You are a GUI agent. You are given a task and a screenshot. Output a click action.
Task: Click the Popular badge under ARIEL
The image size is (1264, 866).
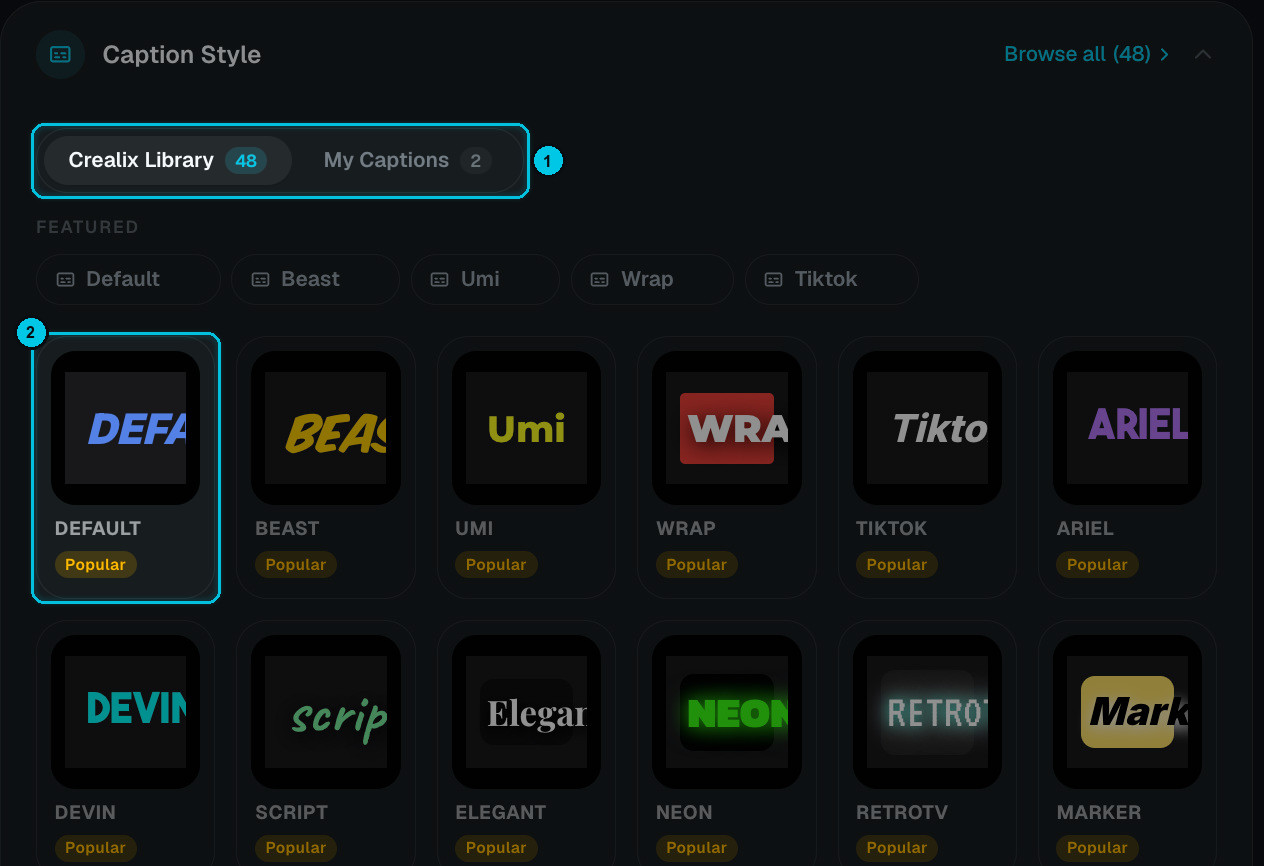click(1097, 565)
